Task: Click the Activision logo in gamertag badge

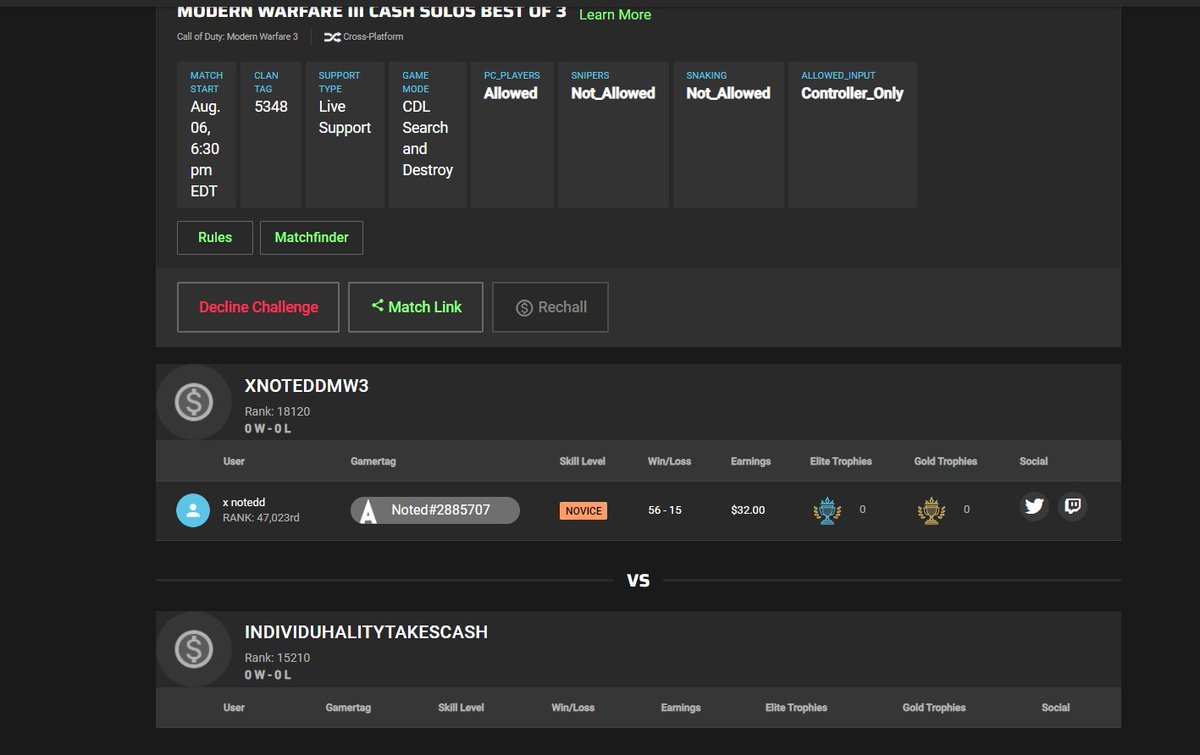Action: coord(368,511)
